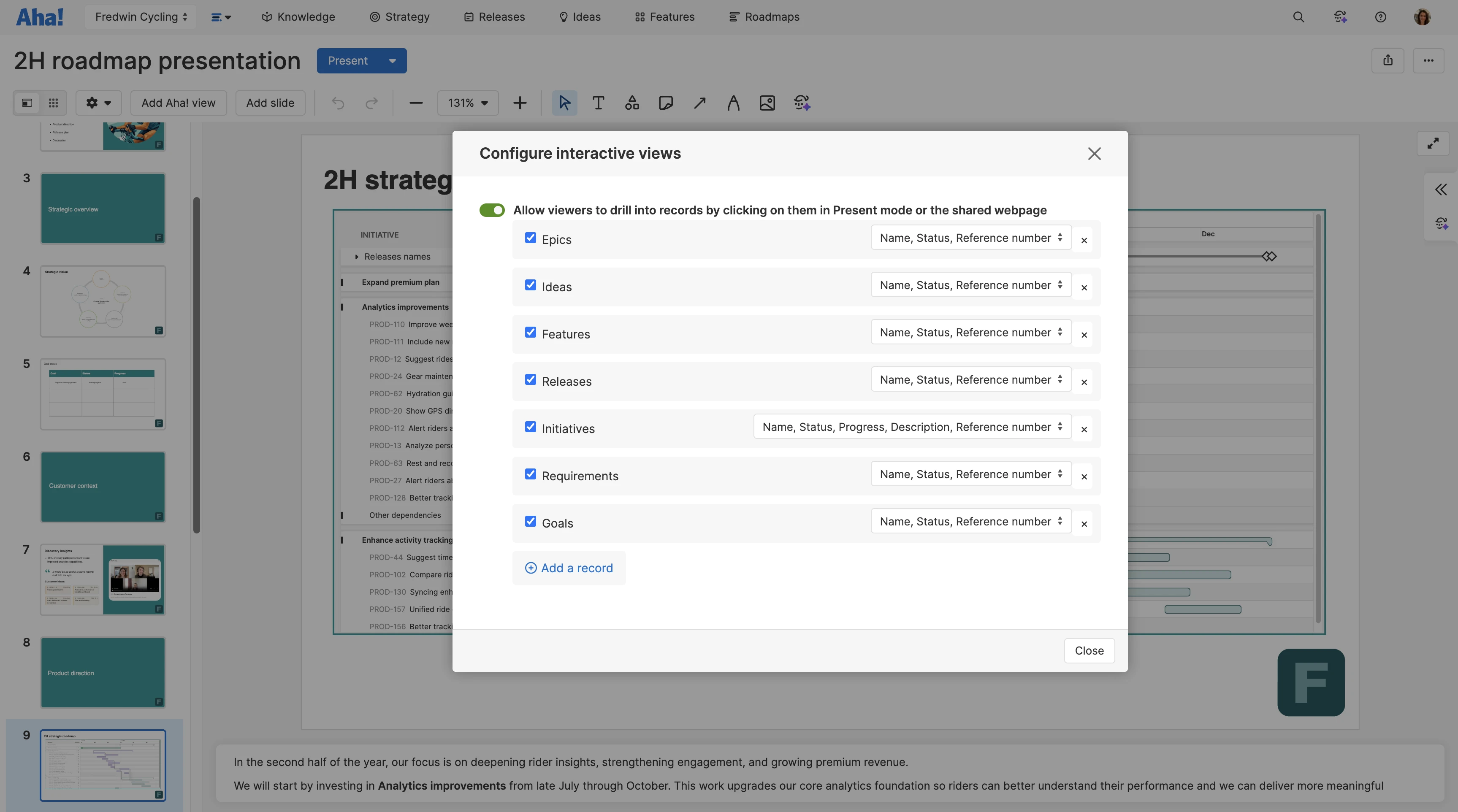The image size is (1458, 812).
Task: Select the drawing pen tool
Action: click(733, 103)
